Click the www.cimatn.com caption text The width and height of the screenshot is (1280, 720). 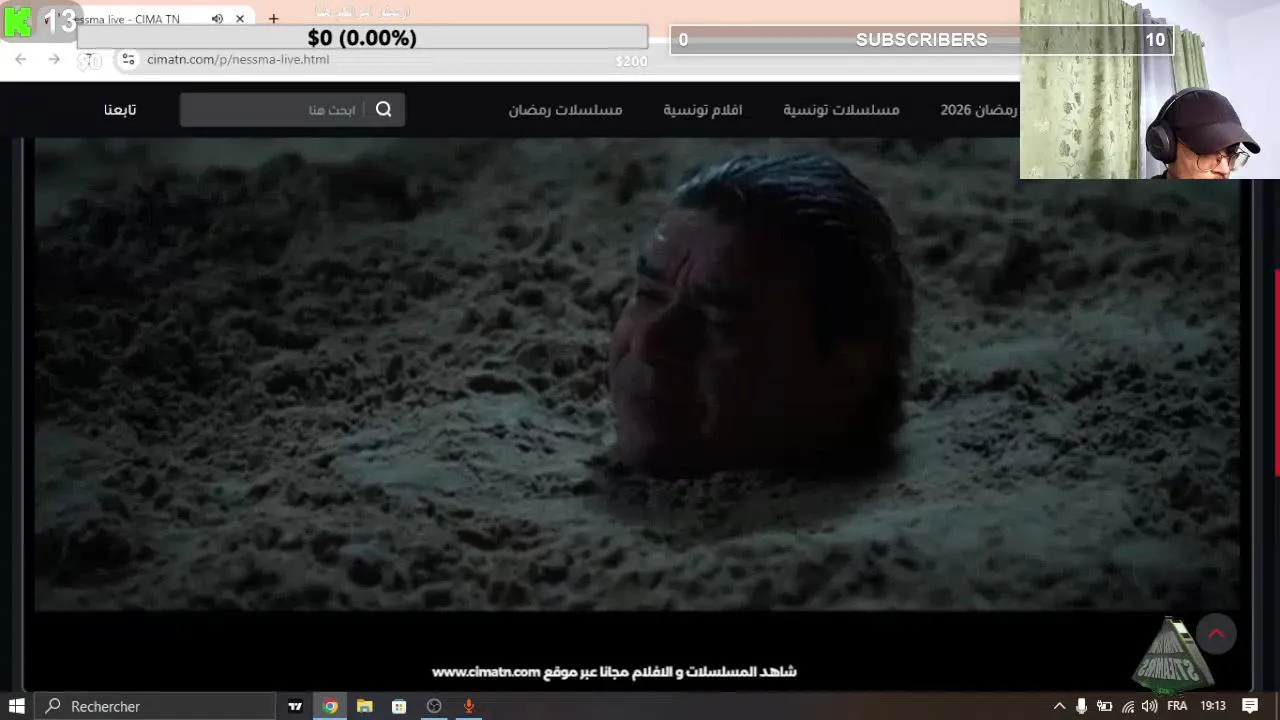[486, 672]
